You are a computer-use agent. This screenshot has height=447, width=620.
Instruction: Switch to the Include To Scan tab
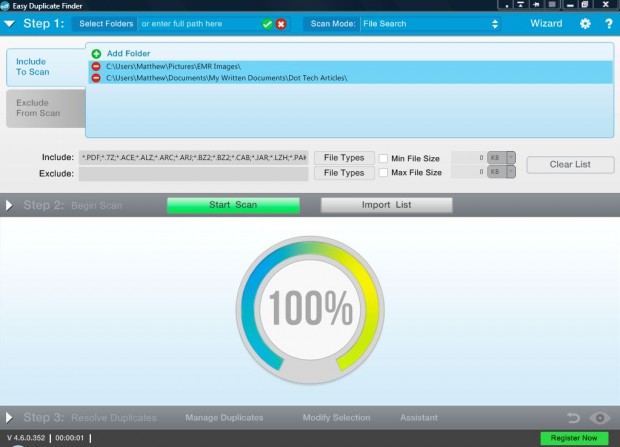[45, 67]
